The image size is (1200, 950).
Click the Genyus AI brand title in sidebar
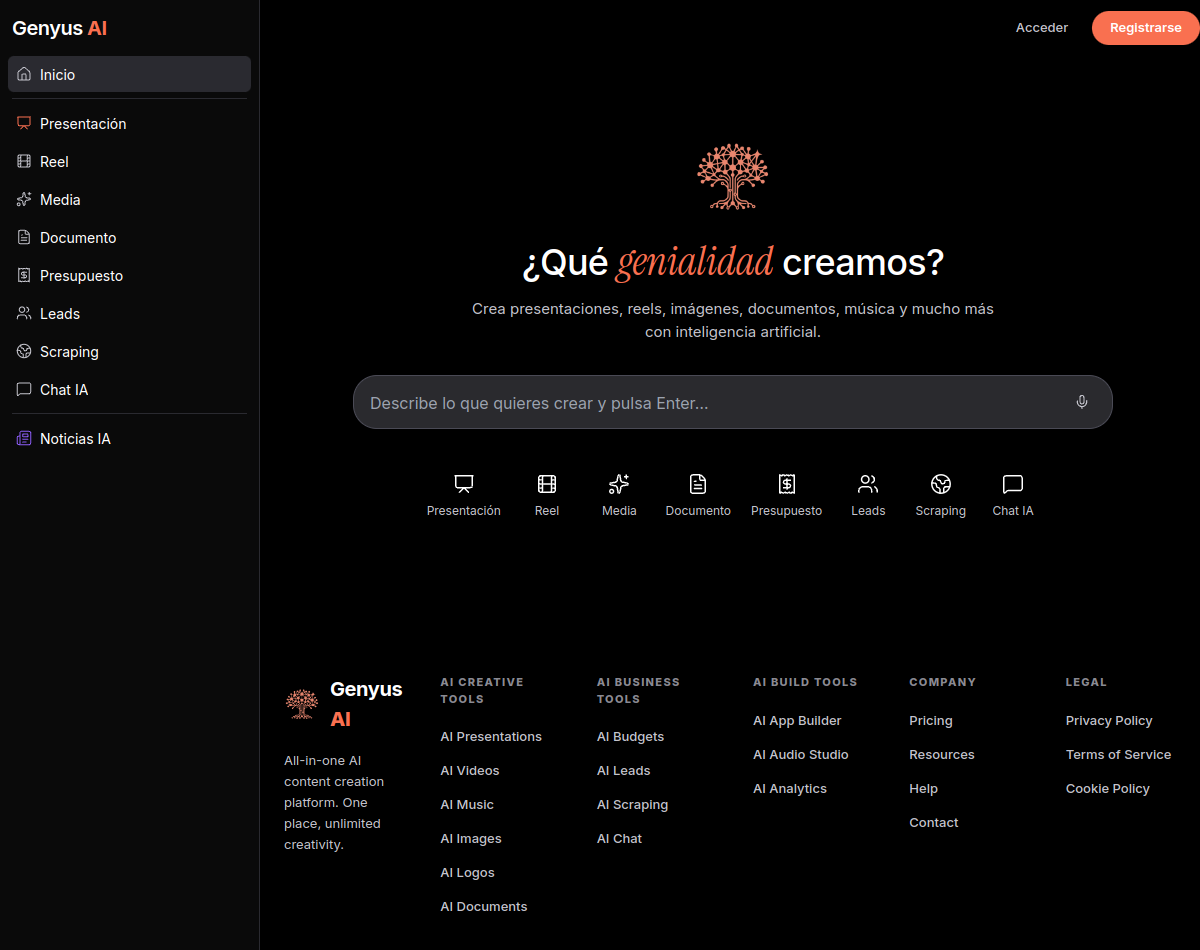coord(60,28)
